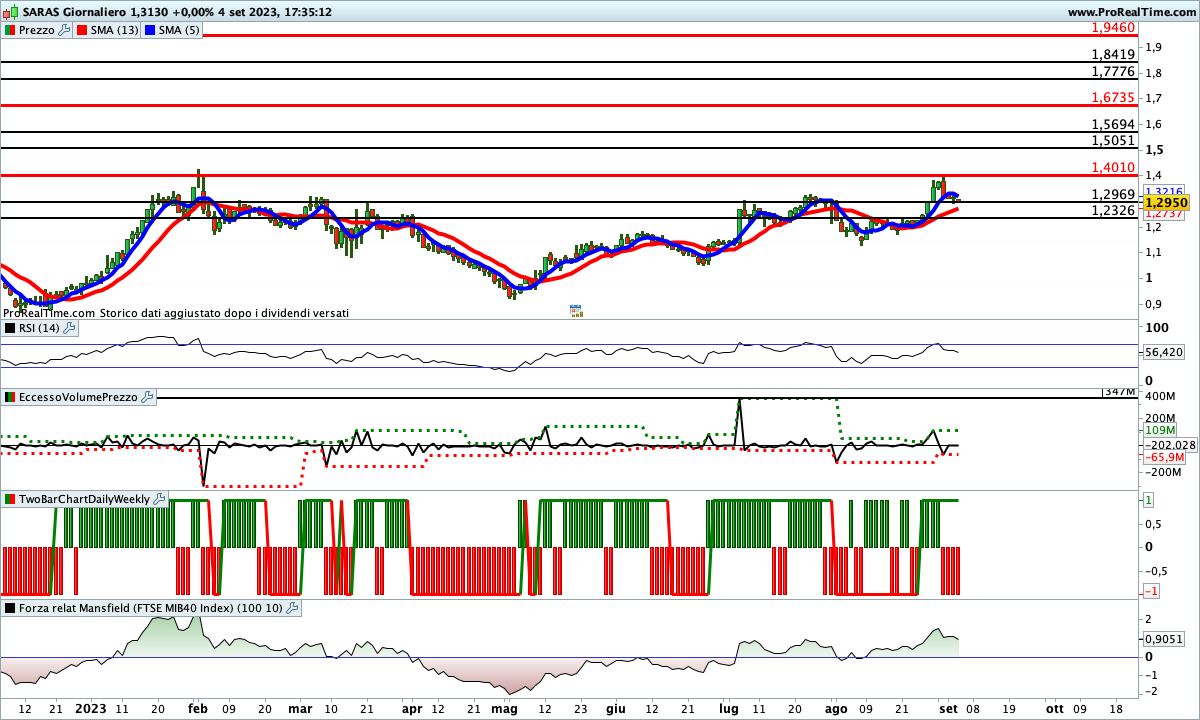Click the -202.028 volume value tag
1200x720 pixels.
(x=1170, y=445)
